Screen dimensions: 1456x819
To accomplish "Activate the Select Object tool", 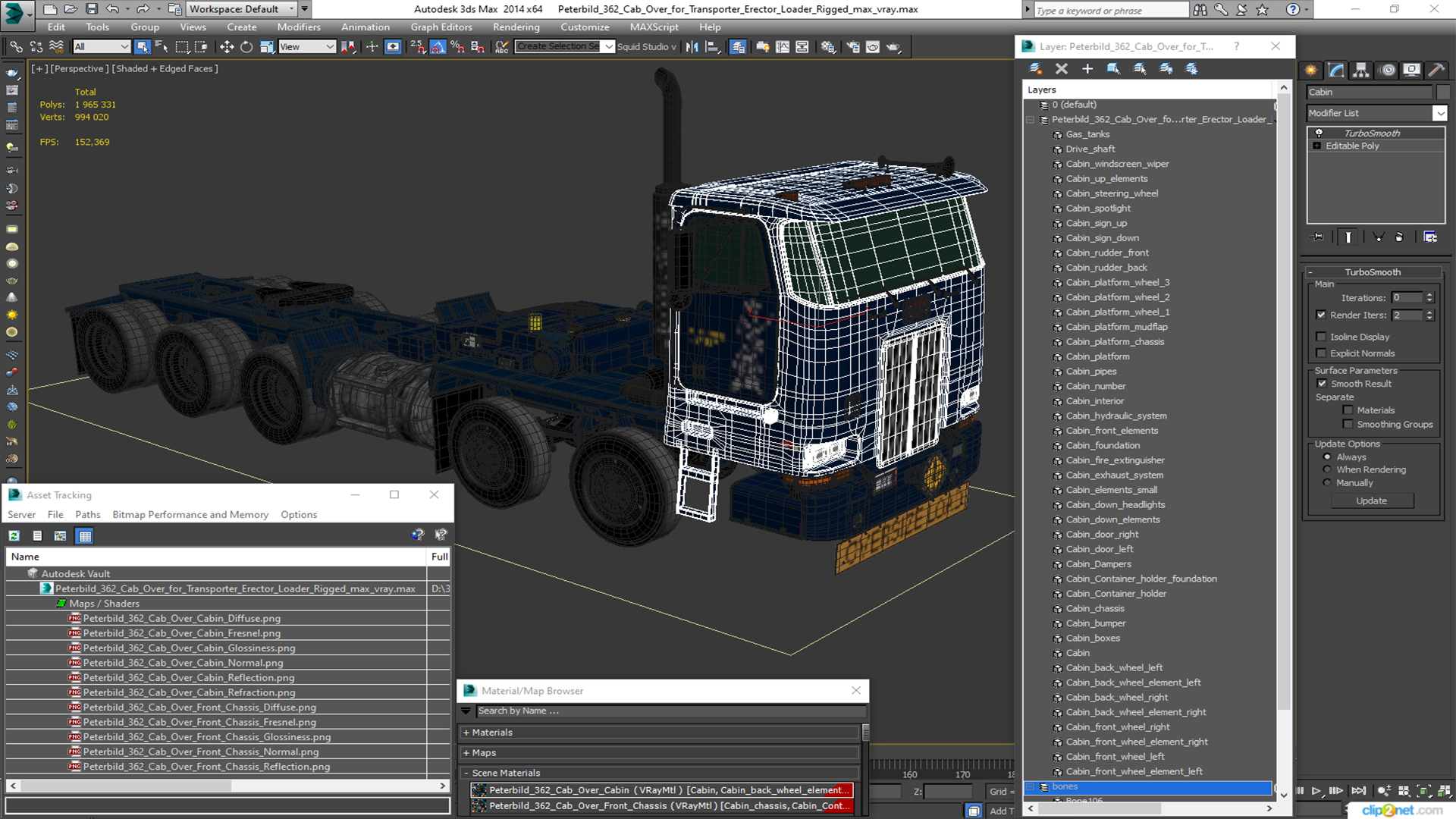I will point(142,46).
